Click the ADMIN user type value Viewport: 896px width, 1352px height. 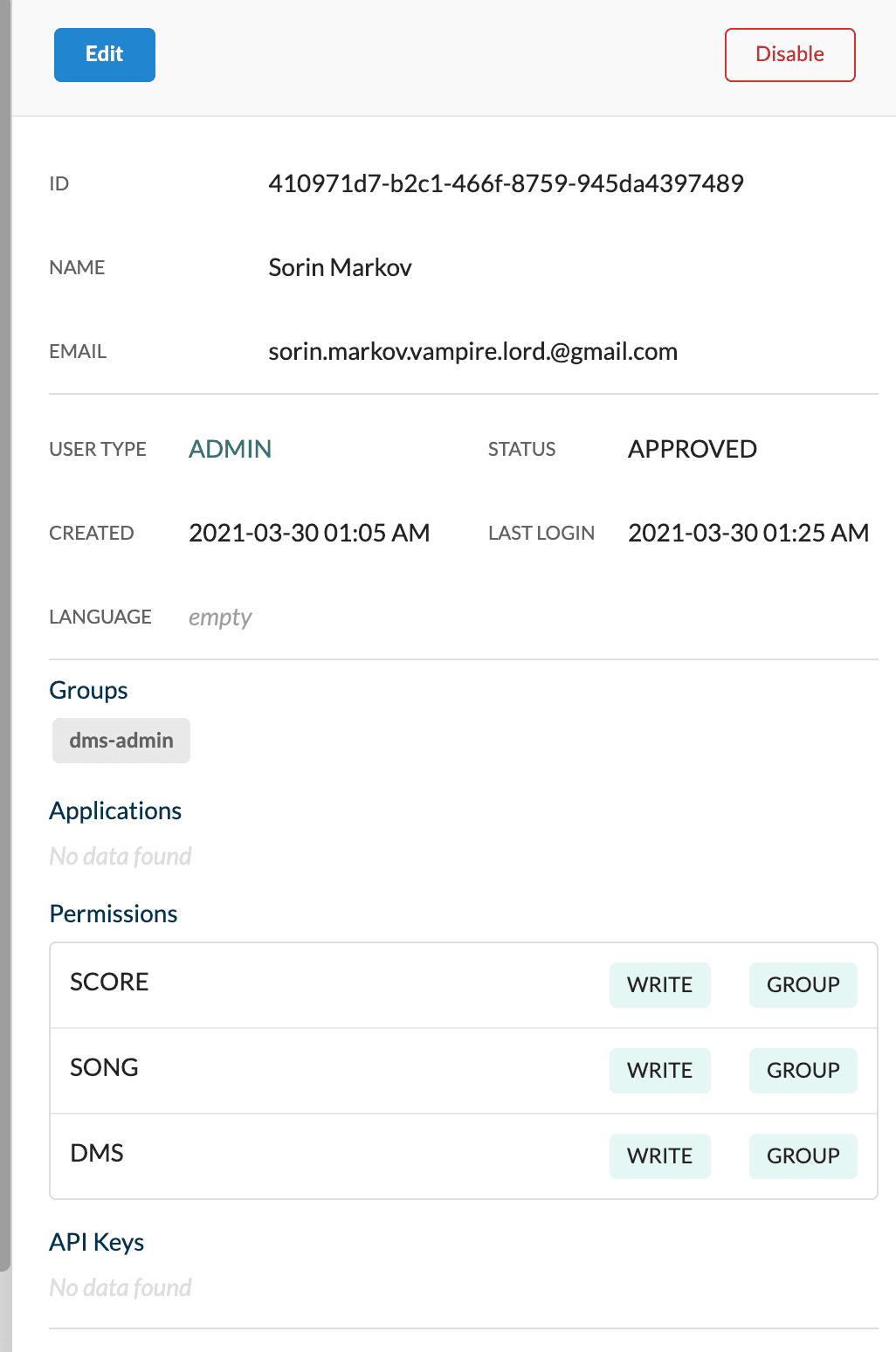pos(231,449)
